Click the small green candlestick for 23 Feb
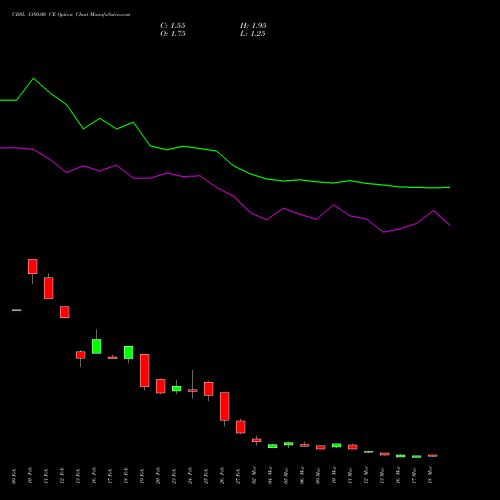 177,388
